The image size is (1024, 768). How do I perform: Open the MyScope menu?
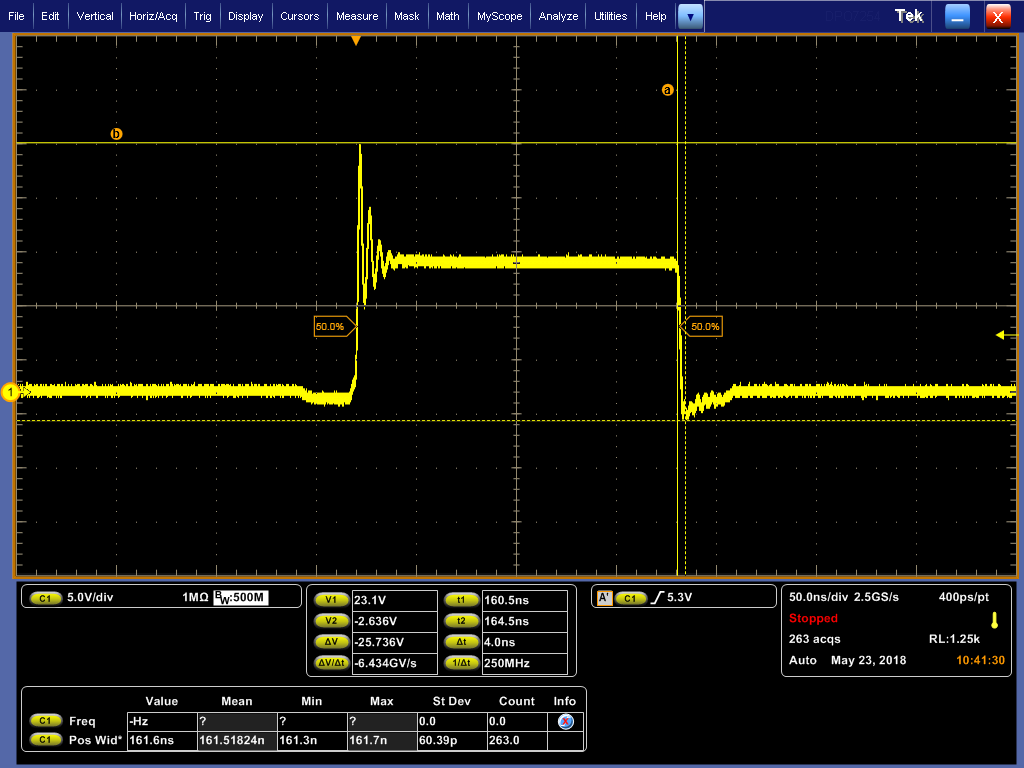tap(498, 16)
